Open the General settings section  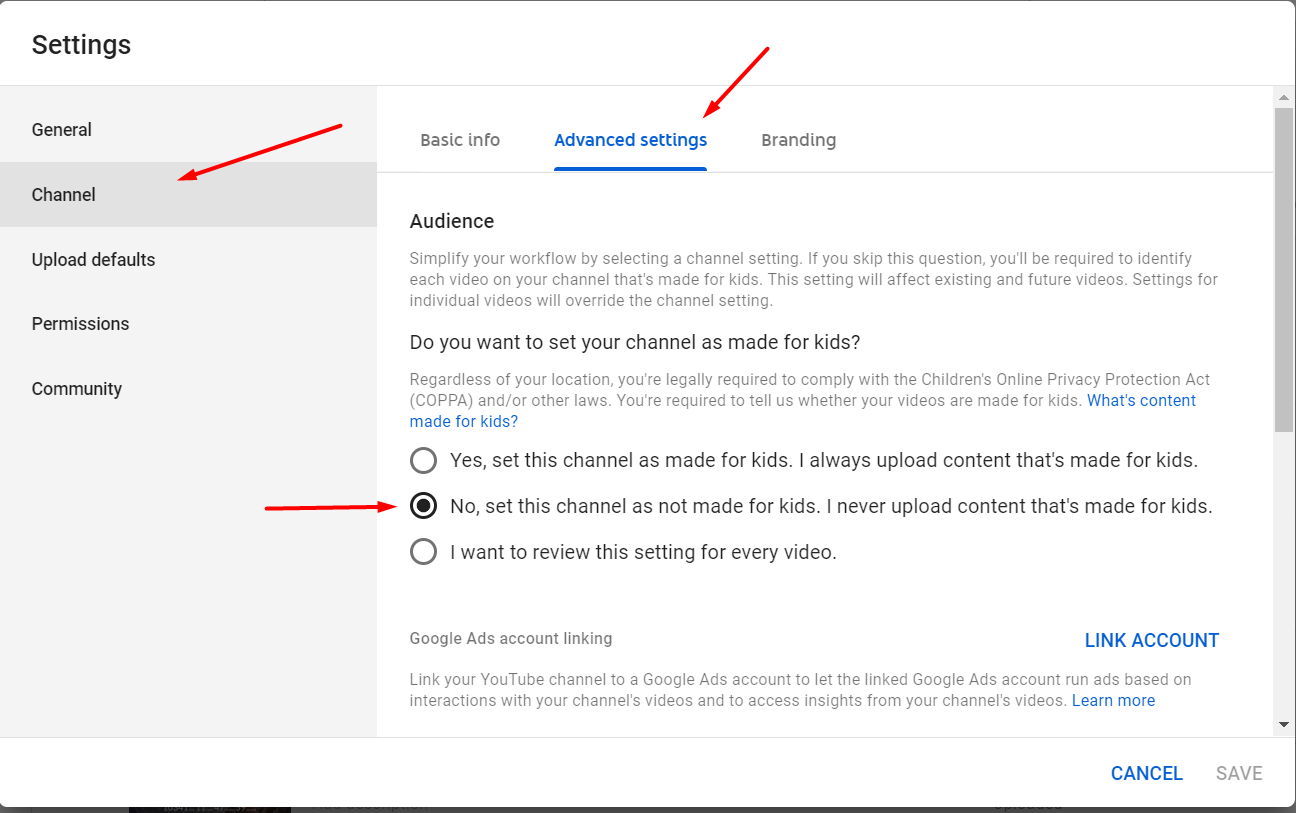pos(61,130)
